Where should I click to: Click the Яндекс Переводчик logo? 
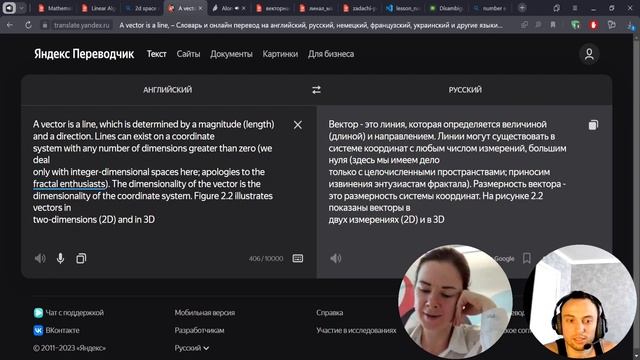(84, 54)
